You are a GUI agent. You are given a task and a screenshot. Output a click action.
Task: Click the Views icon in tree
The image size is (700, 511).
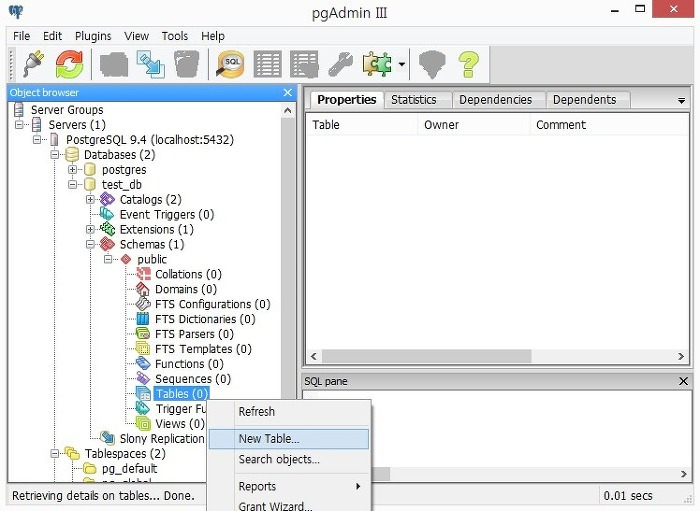coord(143,423)
